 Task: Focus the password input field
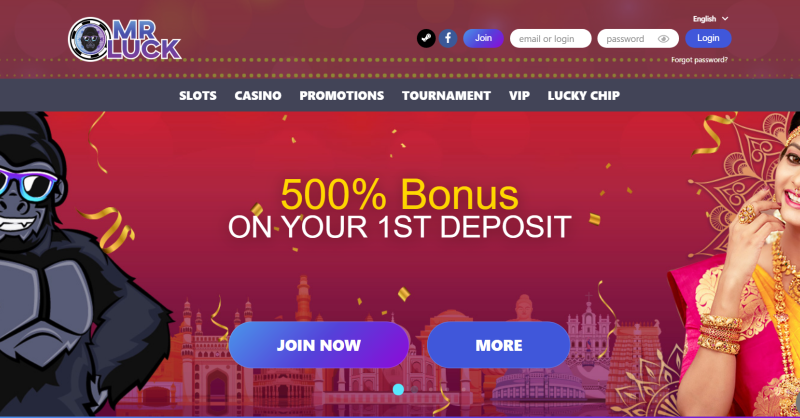(638, 39)
